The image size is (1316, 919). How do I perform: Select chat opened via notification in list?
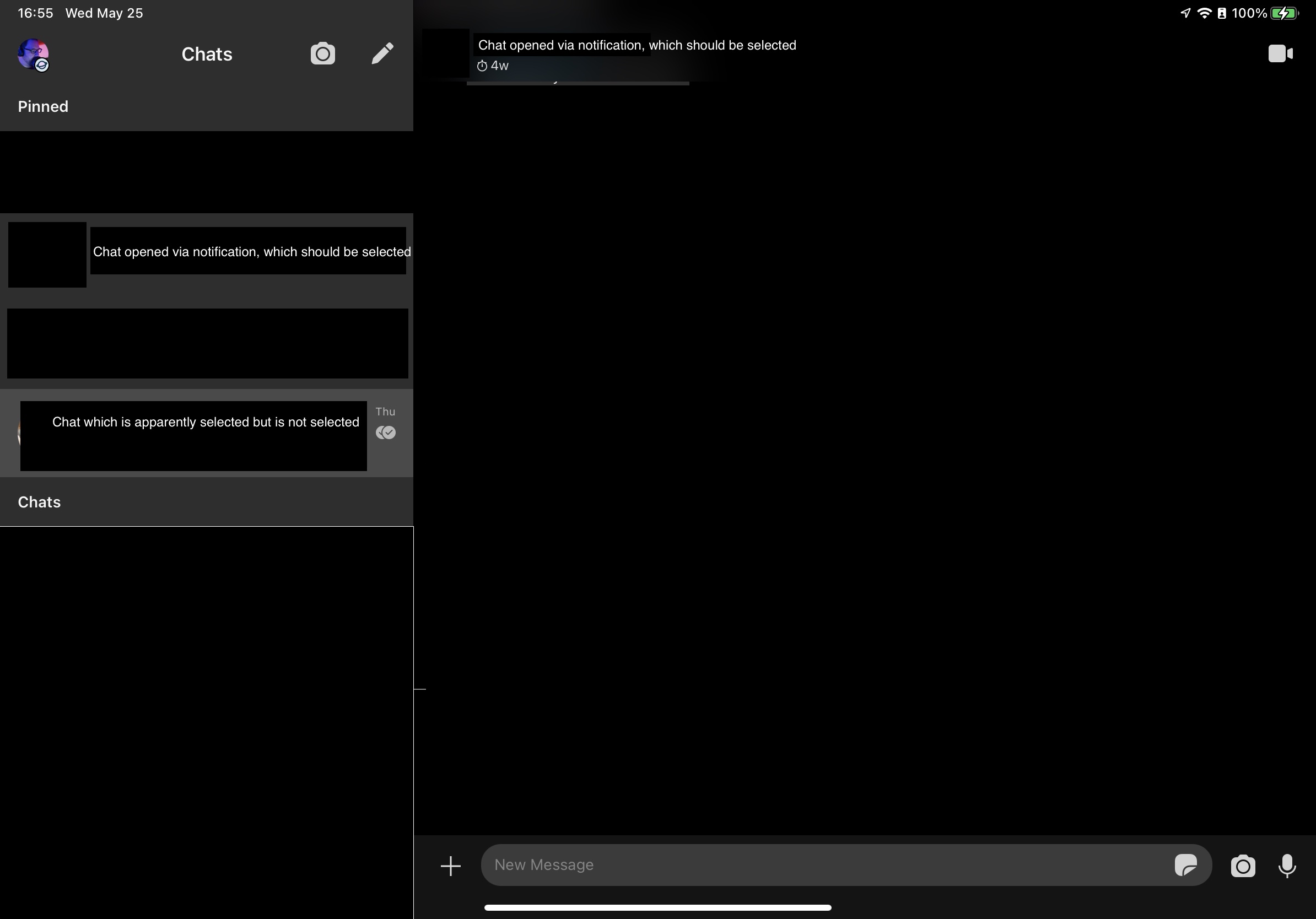(x=251, y=252)
